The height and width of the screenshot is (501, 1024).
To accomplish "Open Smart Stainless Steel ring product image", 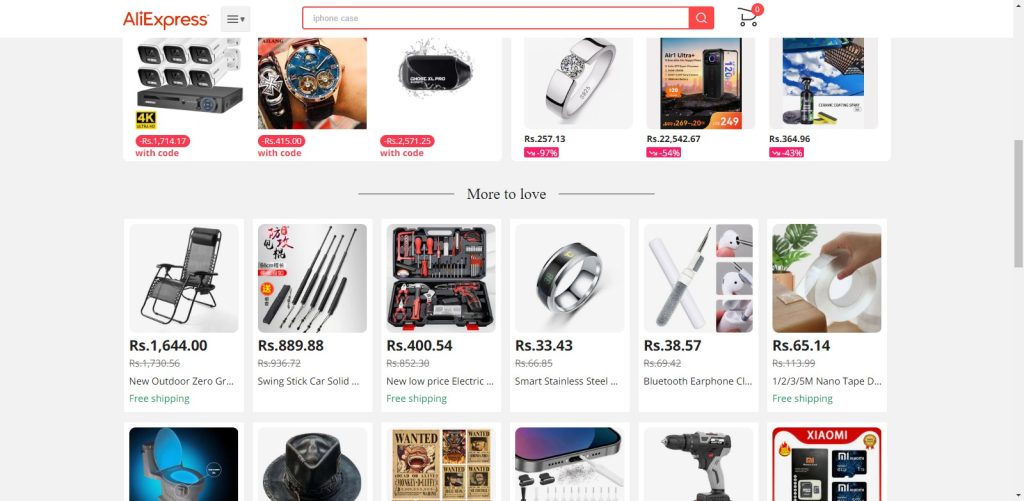I will point(569,278).
